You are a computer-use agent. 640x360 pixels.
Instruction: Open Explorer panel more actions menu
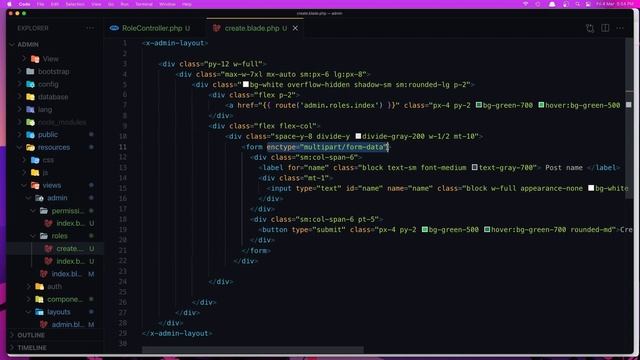90,28
